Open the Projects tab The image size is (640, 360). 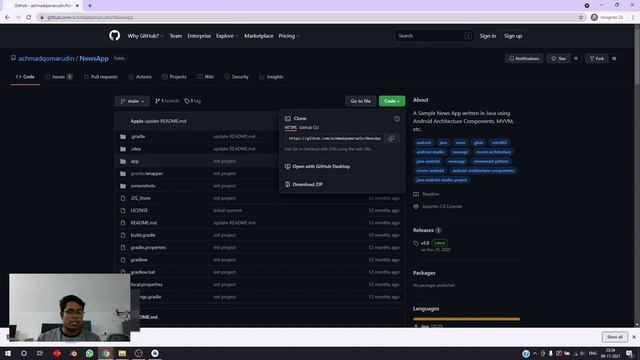[174, 77]
